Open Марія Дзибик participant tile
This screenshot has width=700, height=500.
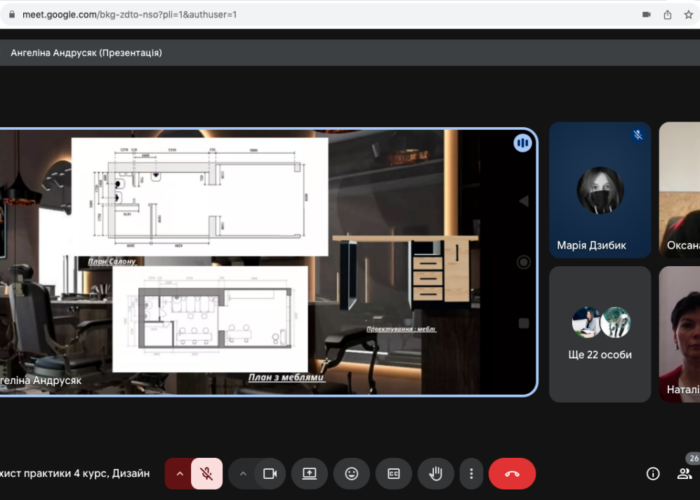point(600,190)
